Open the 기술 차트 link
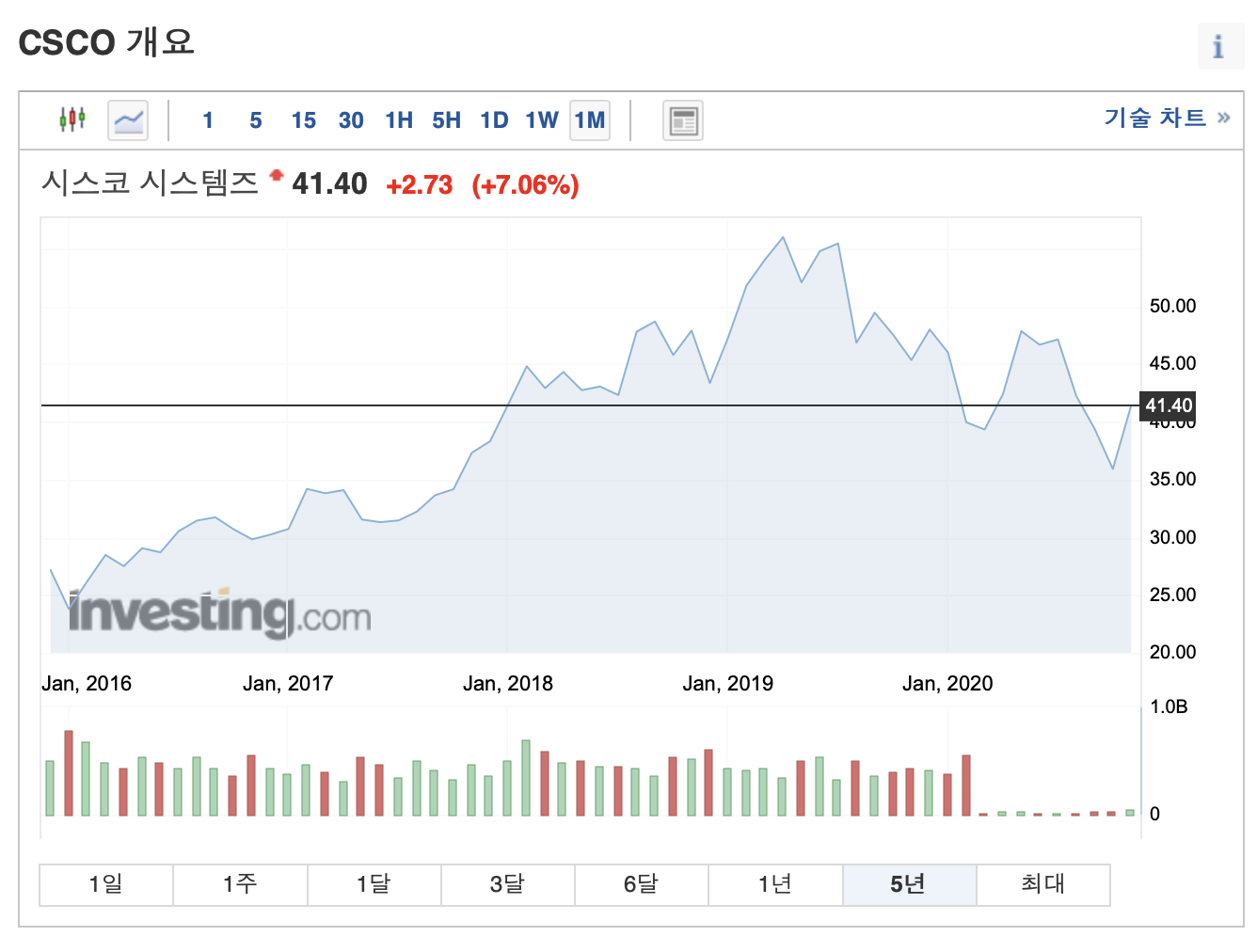 [1167, 118]
